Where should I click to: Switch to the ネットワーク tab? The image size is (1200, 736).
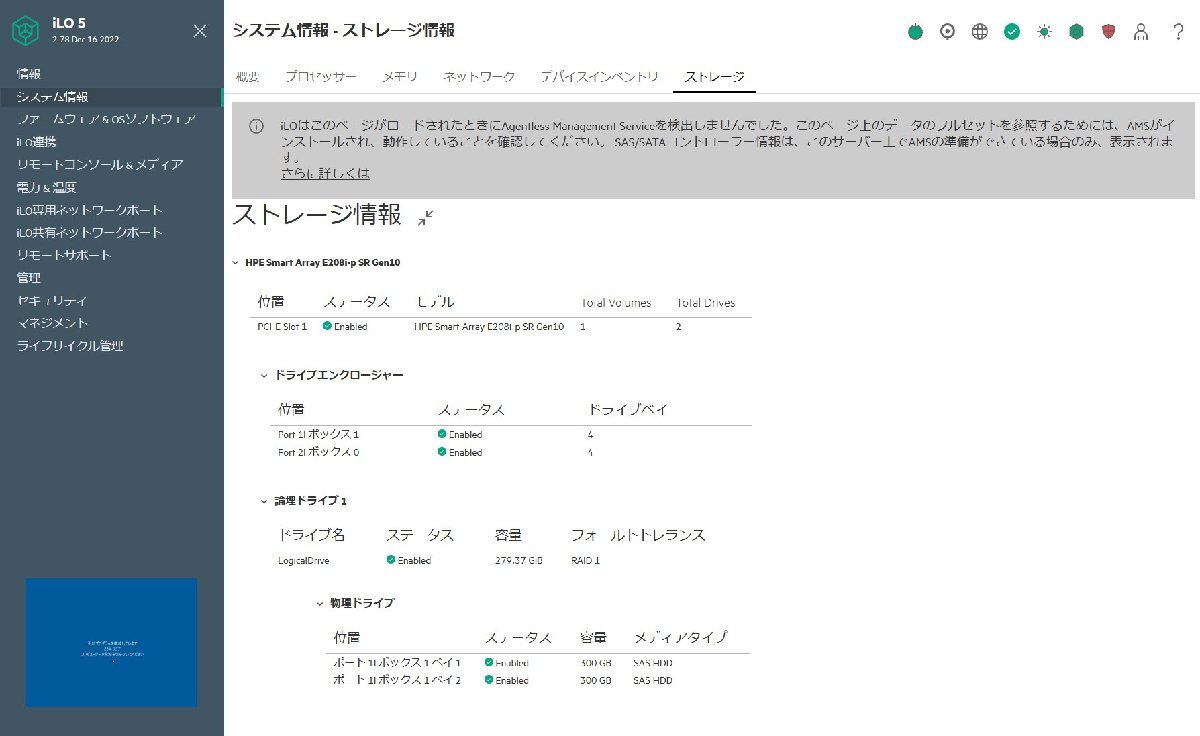pyautogui.click(x=480, y=75)
